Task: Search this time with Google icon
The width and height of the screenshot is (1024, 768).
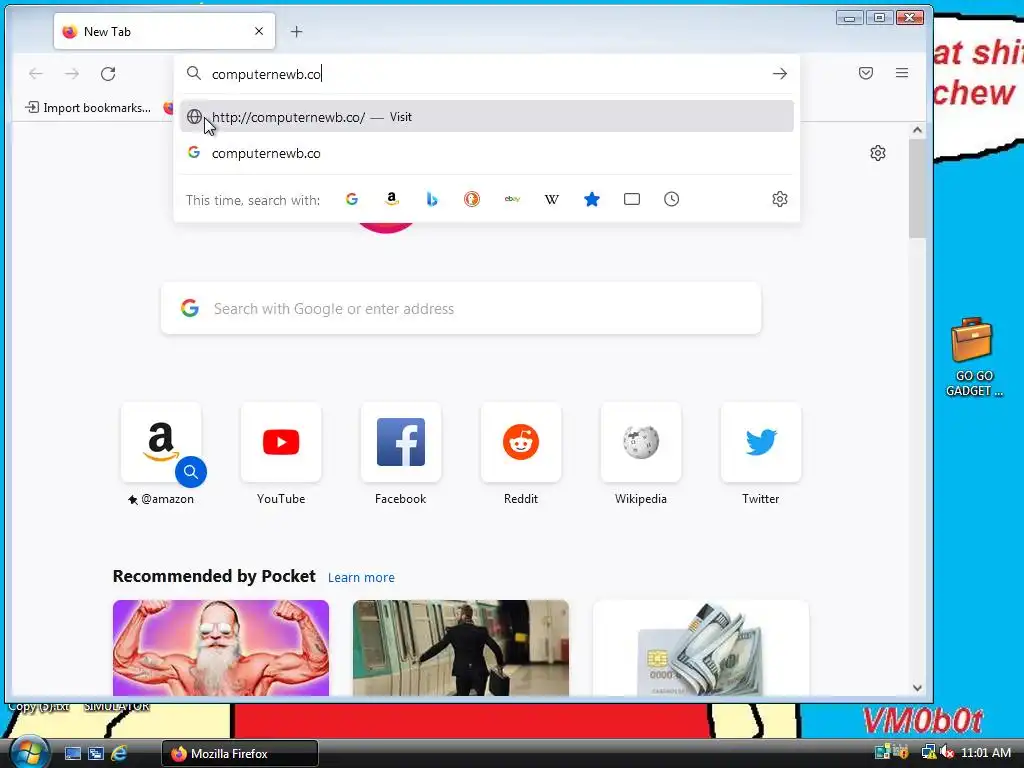Action: pos(352,199)
